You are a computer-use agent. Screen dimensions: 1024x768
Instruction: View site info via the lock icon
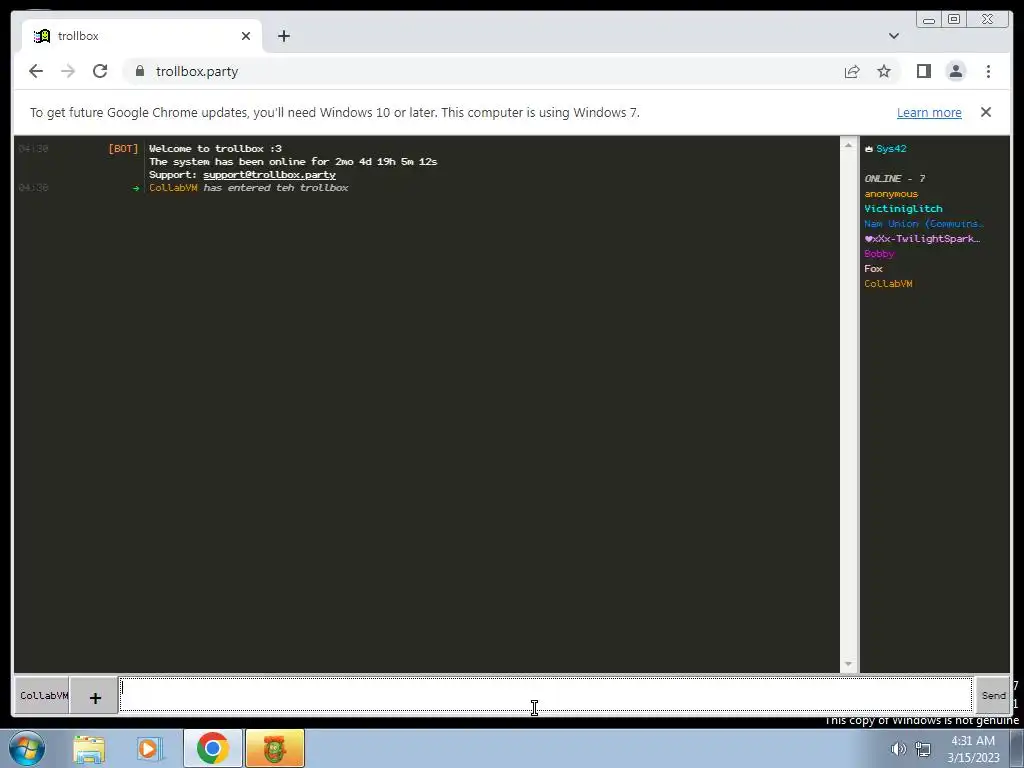click(x=139, y=71)
